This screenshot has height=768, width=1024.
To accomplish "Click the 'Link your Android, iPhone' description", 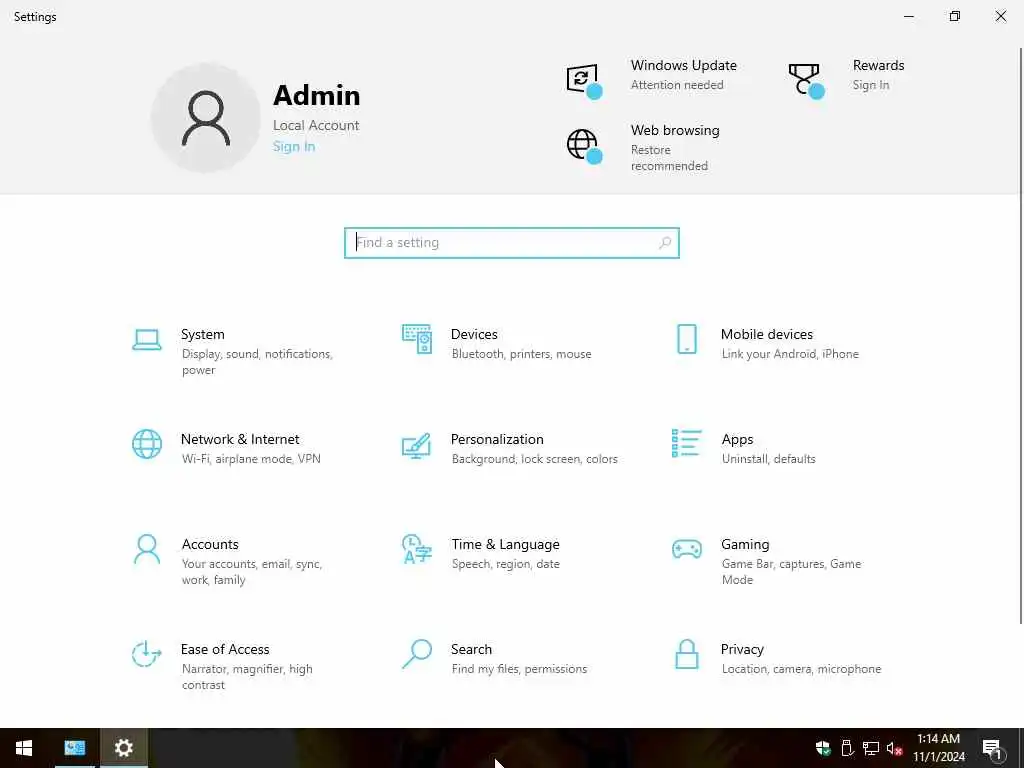I will pos(790,354).
